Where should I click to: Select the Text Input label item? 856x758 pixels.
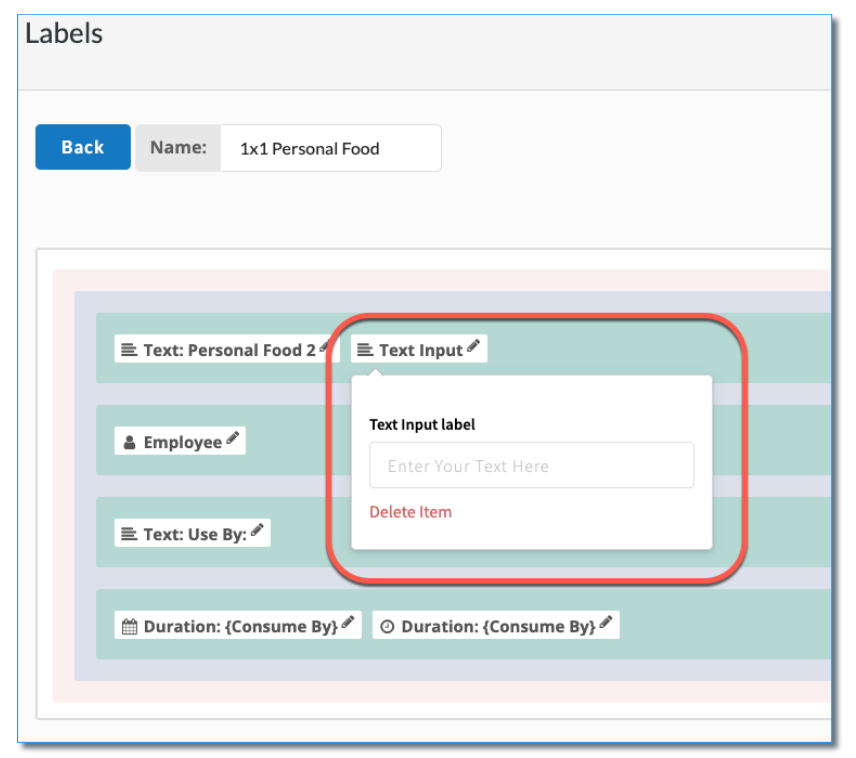tap(420, 350)
